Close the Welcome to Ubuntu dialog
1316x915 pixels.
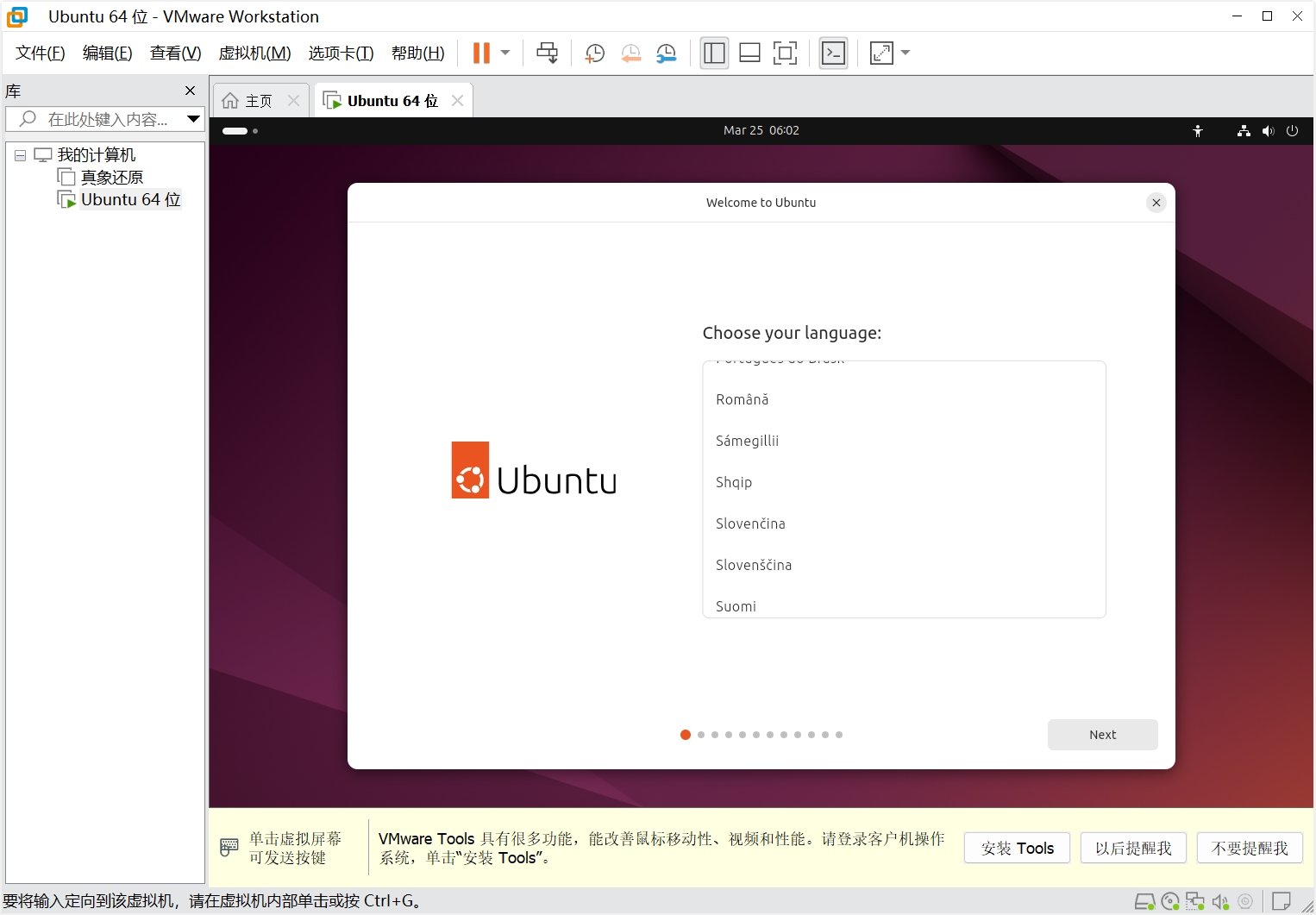point(1156,203)
